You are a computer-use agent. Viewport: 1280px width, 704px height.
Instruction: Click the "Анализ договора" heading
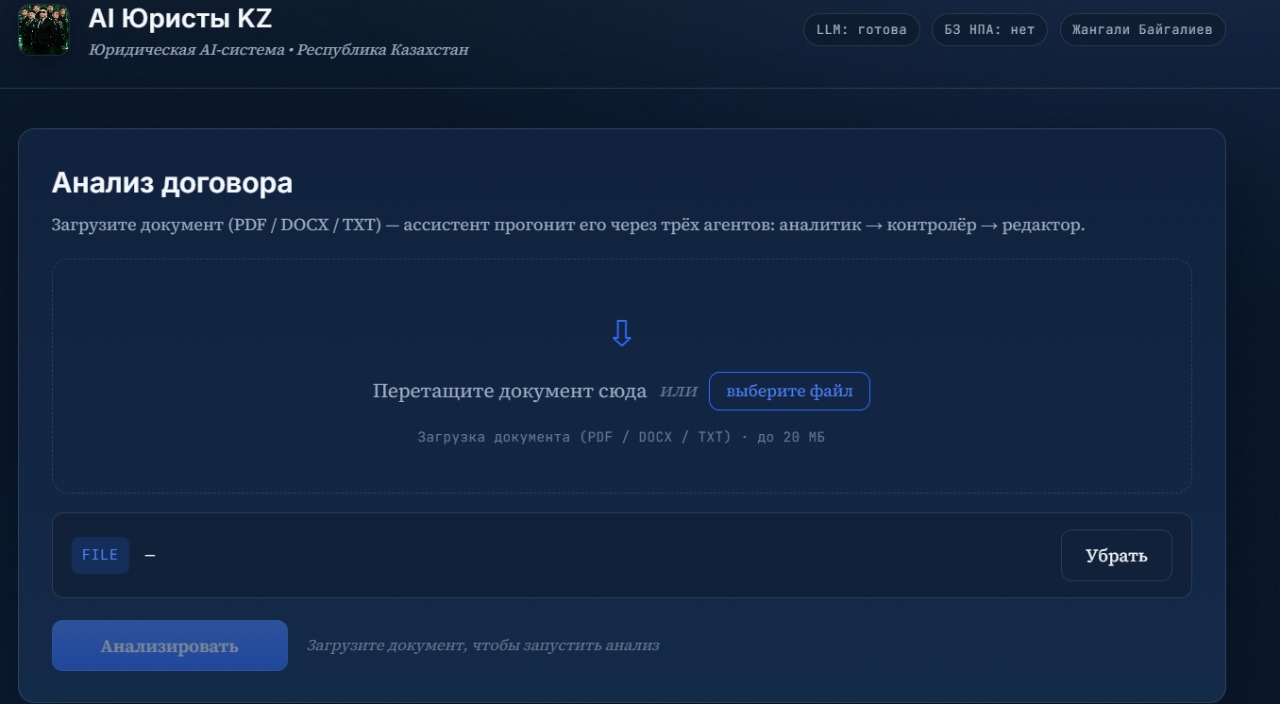click(172, 183)
